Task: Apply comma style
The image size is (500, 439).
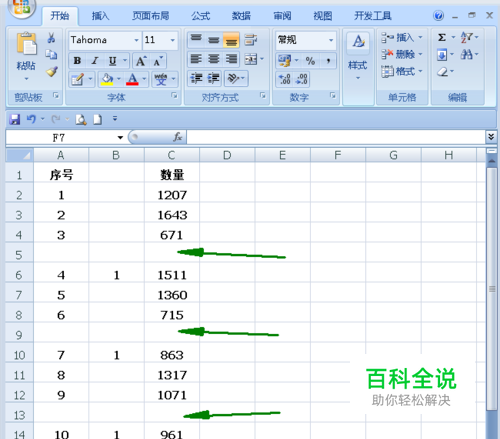Action: 328,61
